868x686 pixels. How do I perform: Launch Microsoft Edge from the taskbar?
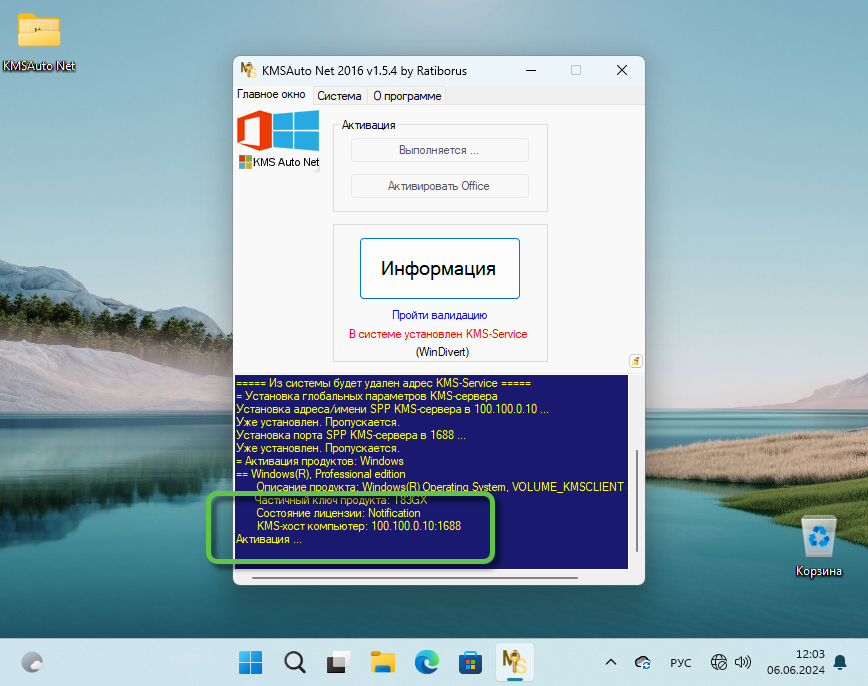point(427,662)
